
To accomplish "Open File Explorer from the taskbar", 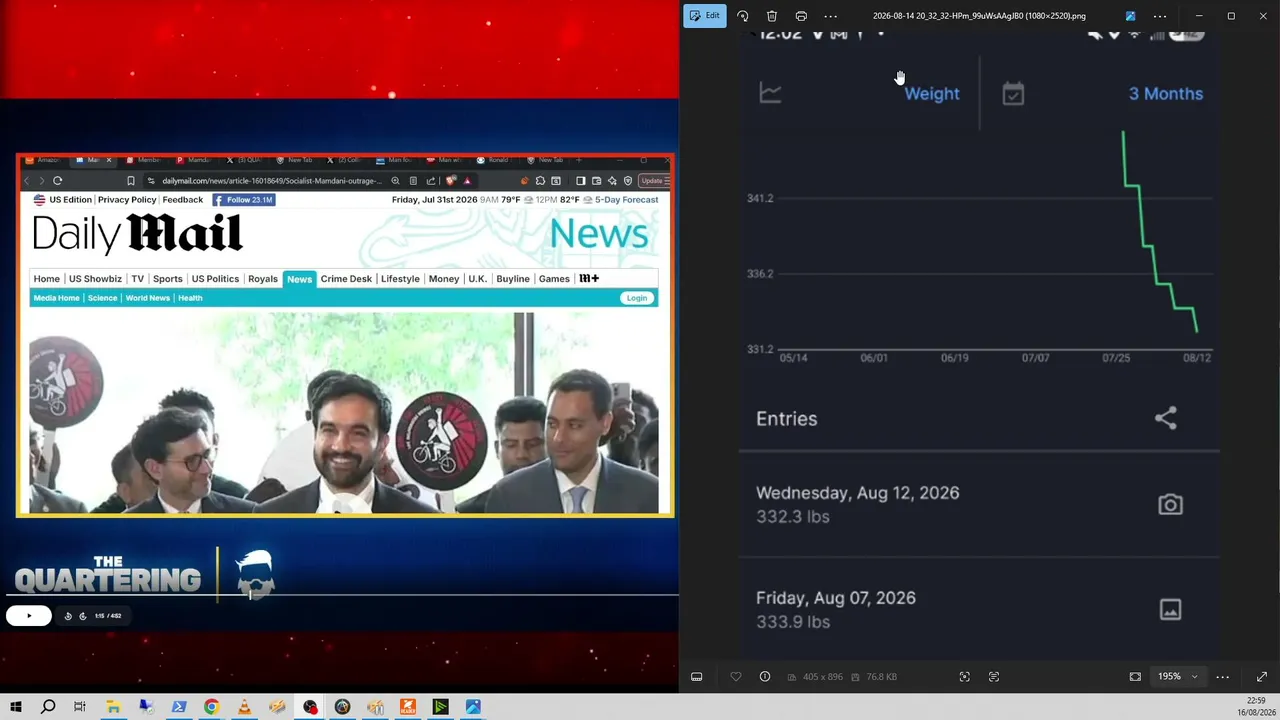I will (x=113, y=707).
